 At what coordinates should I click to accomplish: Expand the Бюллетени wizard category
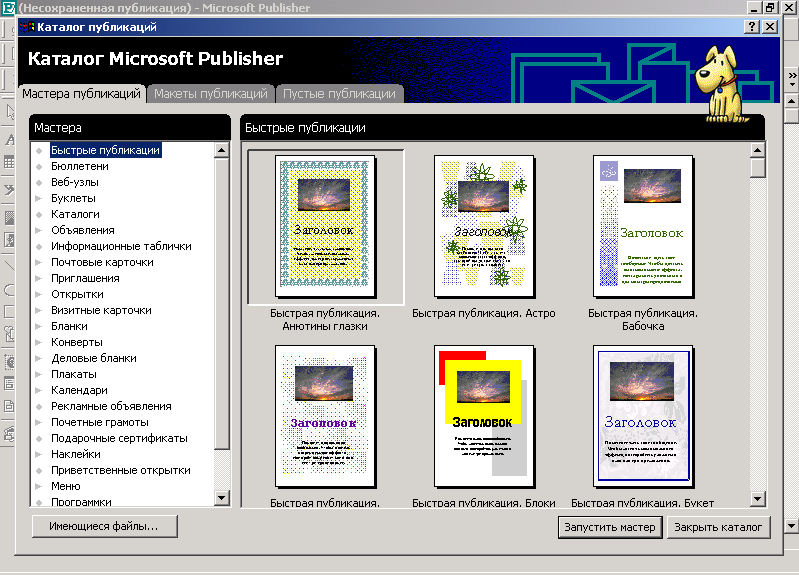click(79, 166)
